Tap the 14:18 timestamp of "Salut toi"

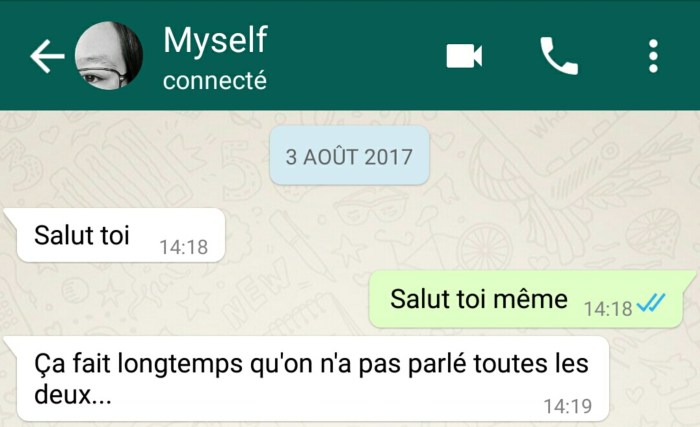tap(183, 247)
